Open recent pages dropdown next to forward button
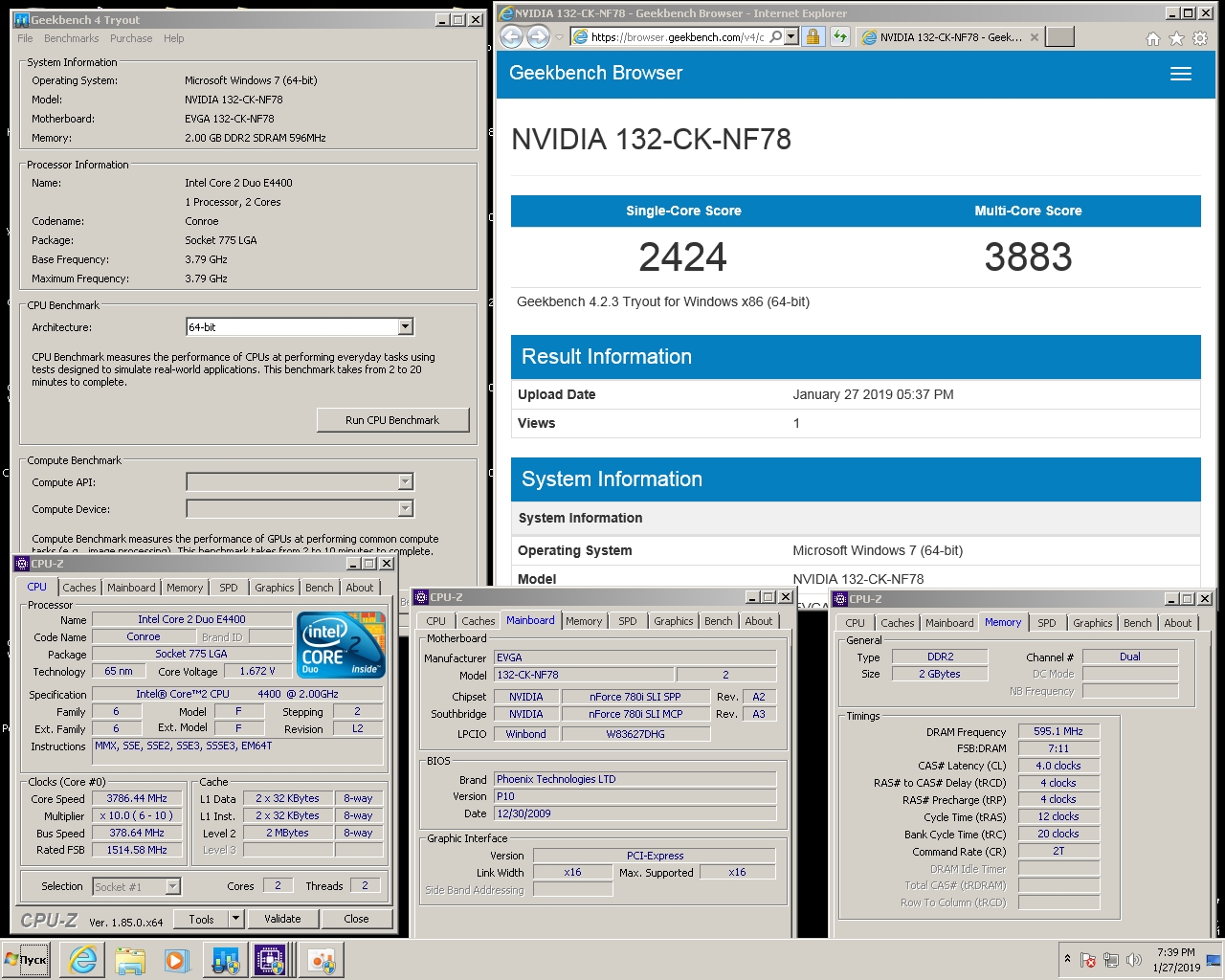This screenshot has width=1225, height=980. click(559, 37)
